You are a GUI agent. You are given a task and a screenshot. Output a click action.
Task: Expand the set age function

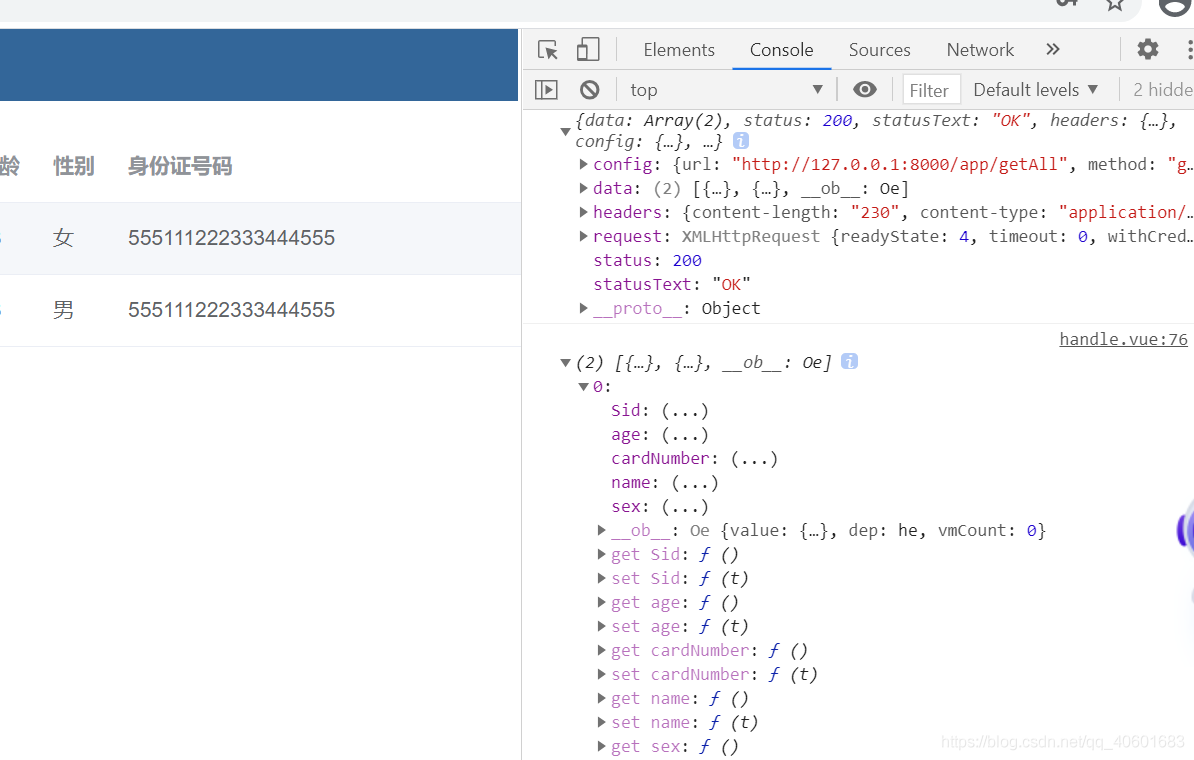(x=602, y=626)
